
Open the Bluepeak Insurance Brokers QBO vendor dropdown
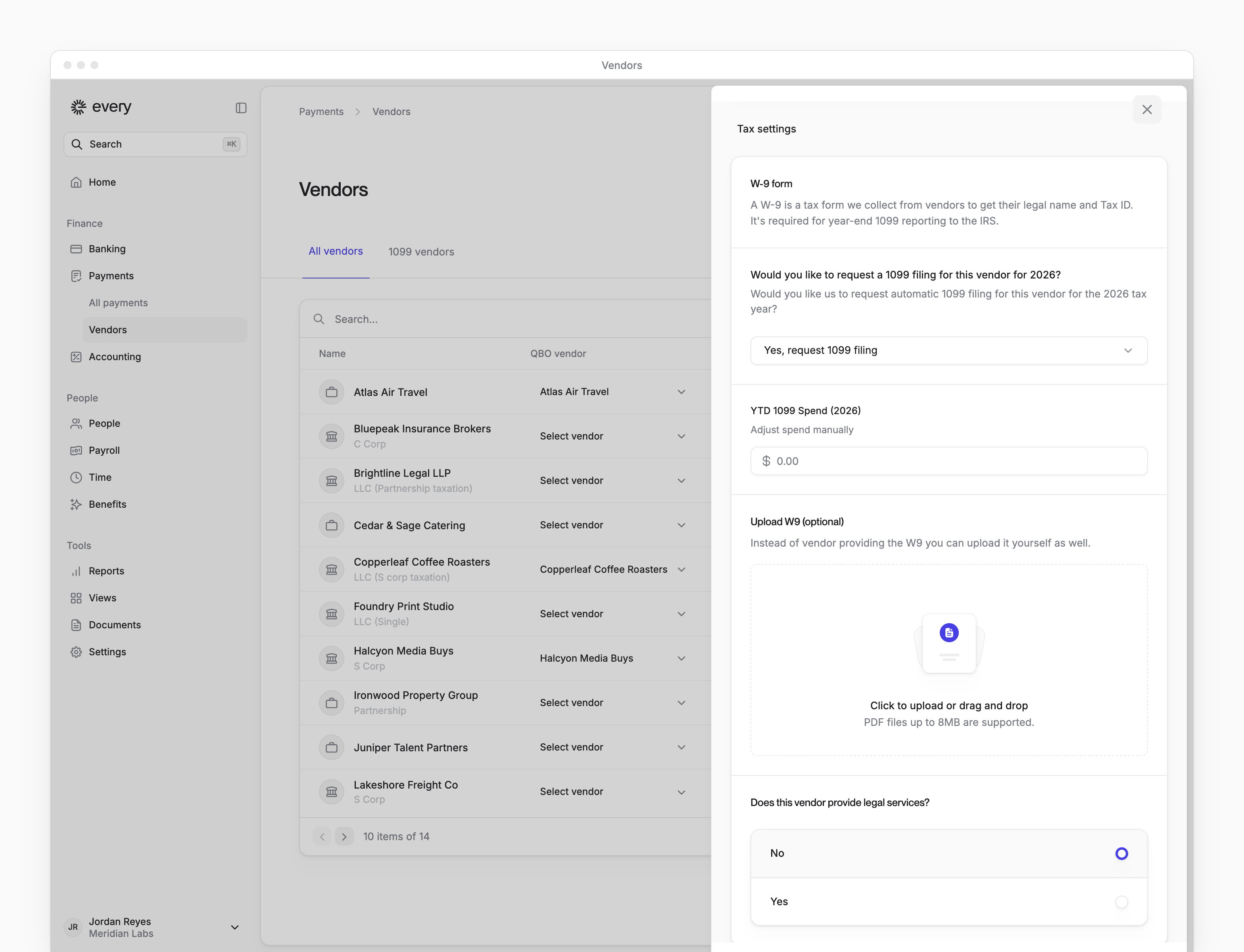[613, 436]
